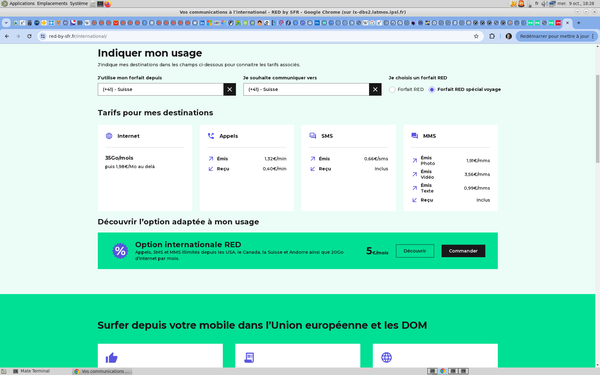Viewport: 600px width, 375px height.
Task: Click the '0,40€/min' received call rate
Action: (274, 169)
